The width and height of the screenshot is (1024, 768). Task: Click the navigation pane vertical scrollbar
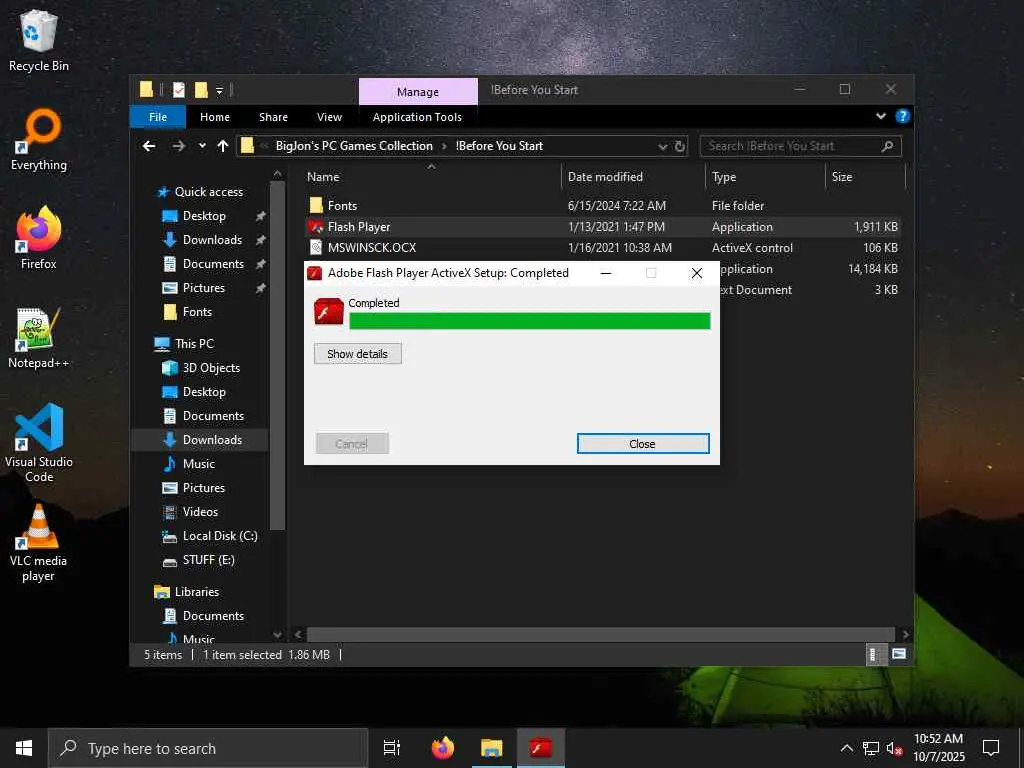pyautogui.click(x=277, y=356)
